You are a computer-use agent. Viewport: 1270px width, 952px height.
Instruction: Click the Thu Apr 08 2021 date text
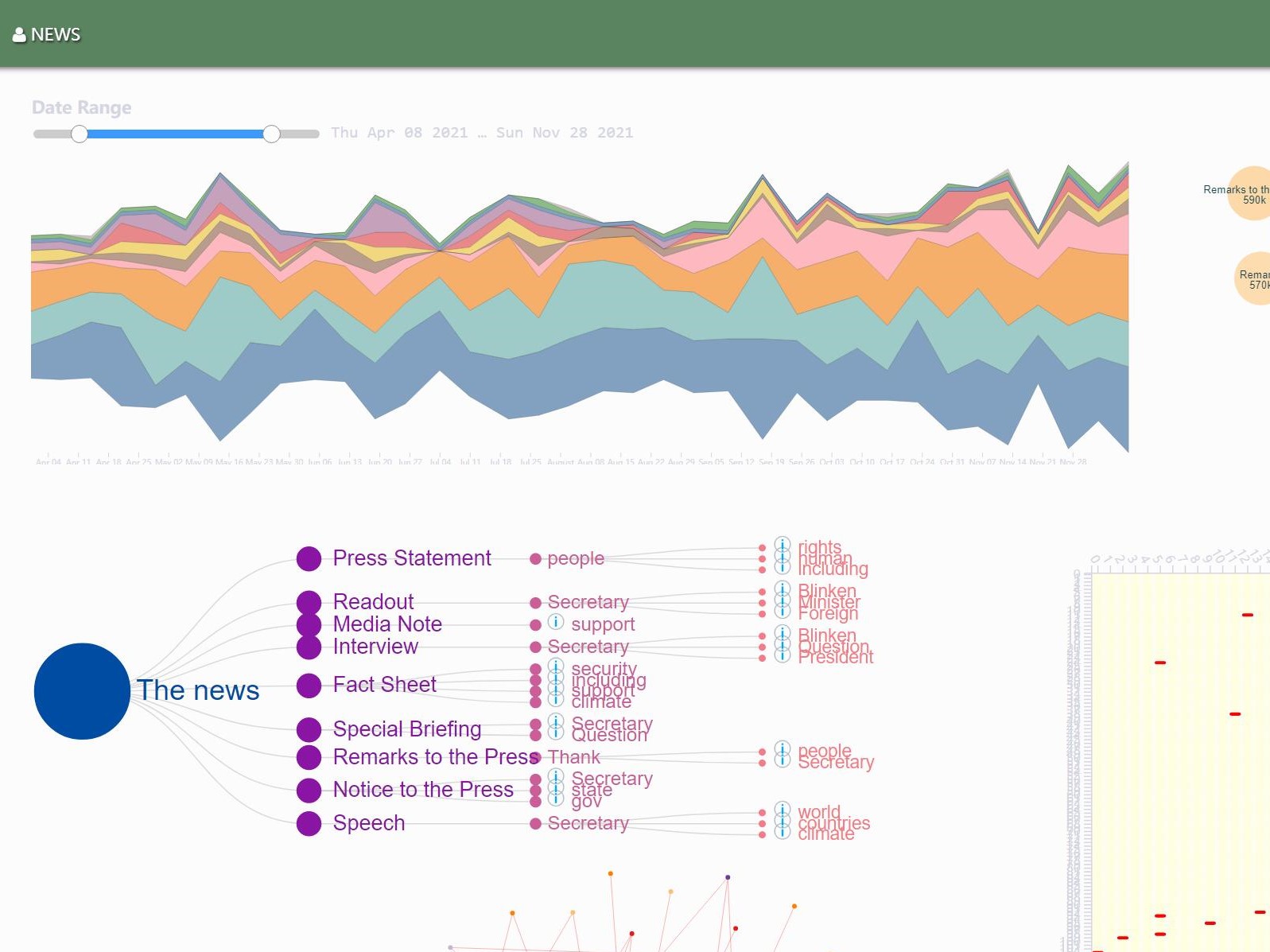coord(399,133)
